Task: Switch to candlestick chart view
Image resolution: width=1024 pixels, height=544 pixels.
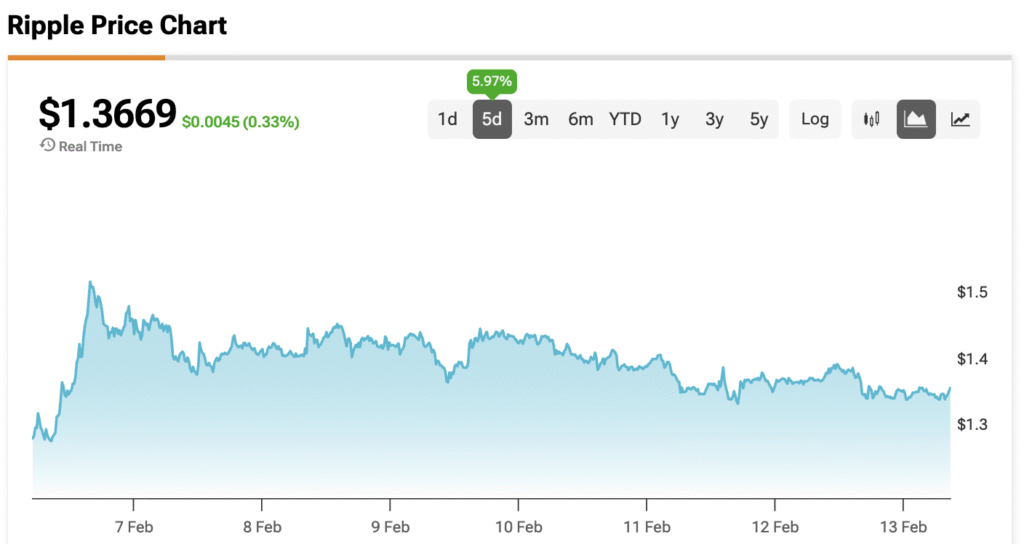Action: click(872, 119)
